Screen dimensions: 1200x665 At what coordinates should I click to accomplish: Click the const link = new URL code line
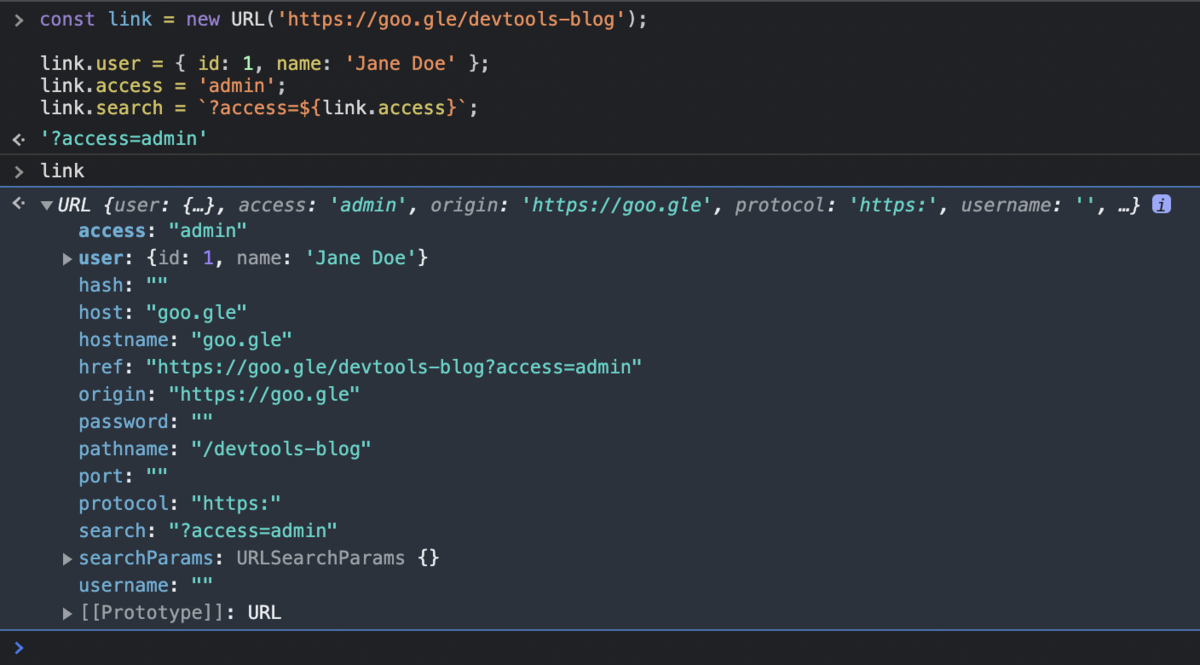pos(344,20)
